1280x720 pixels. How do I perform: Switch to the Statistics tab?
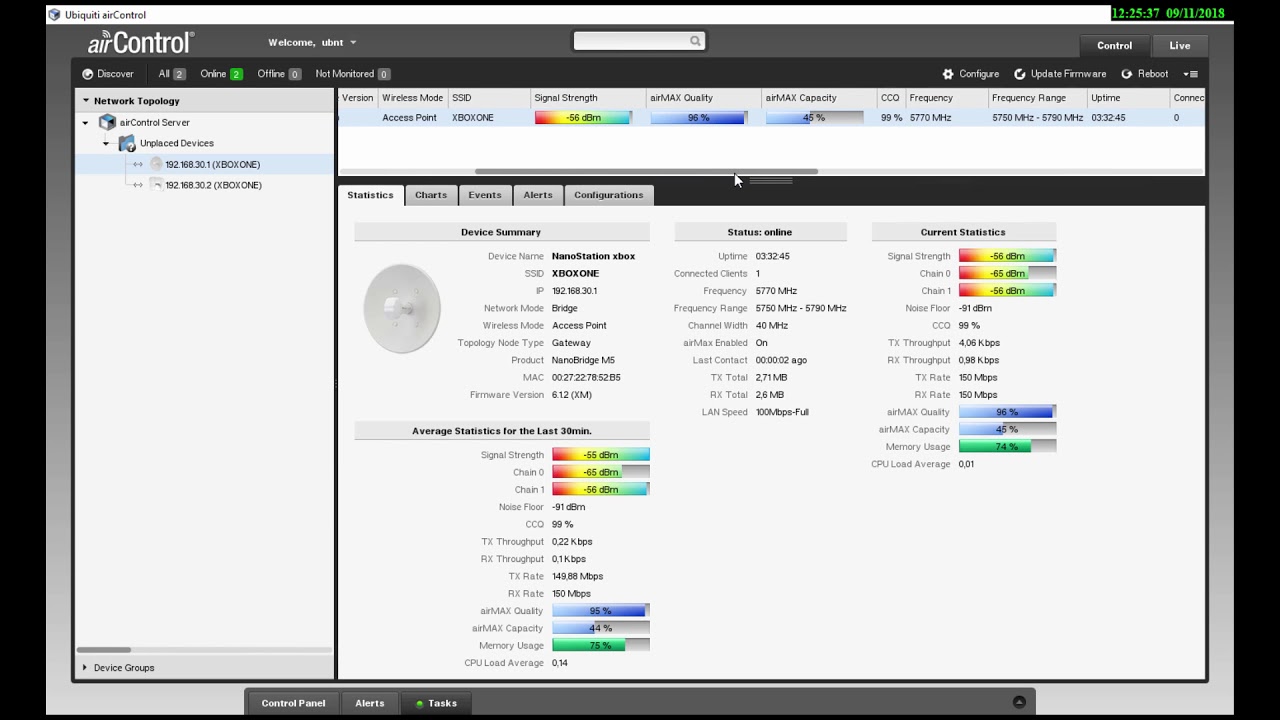click(370, 195)
